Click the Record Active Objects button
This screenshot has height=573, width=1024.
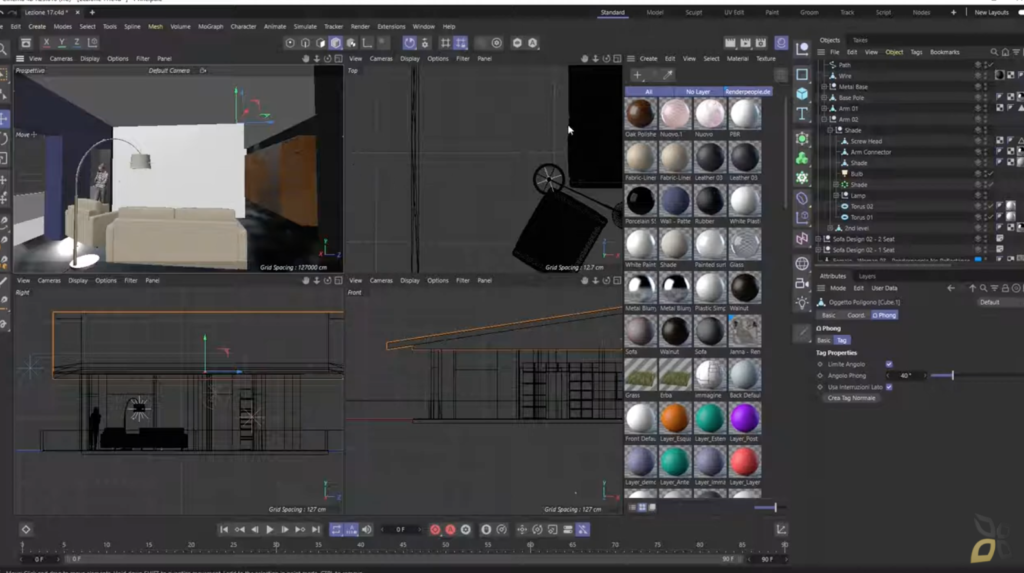click(x=435, y=530)
